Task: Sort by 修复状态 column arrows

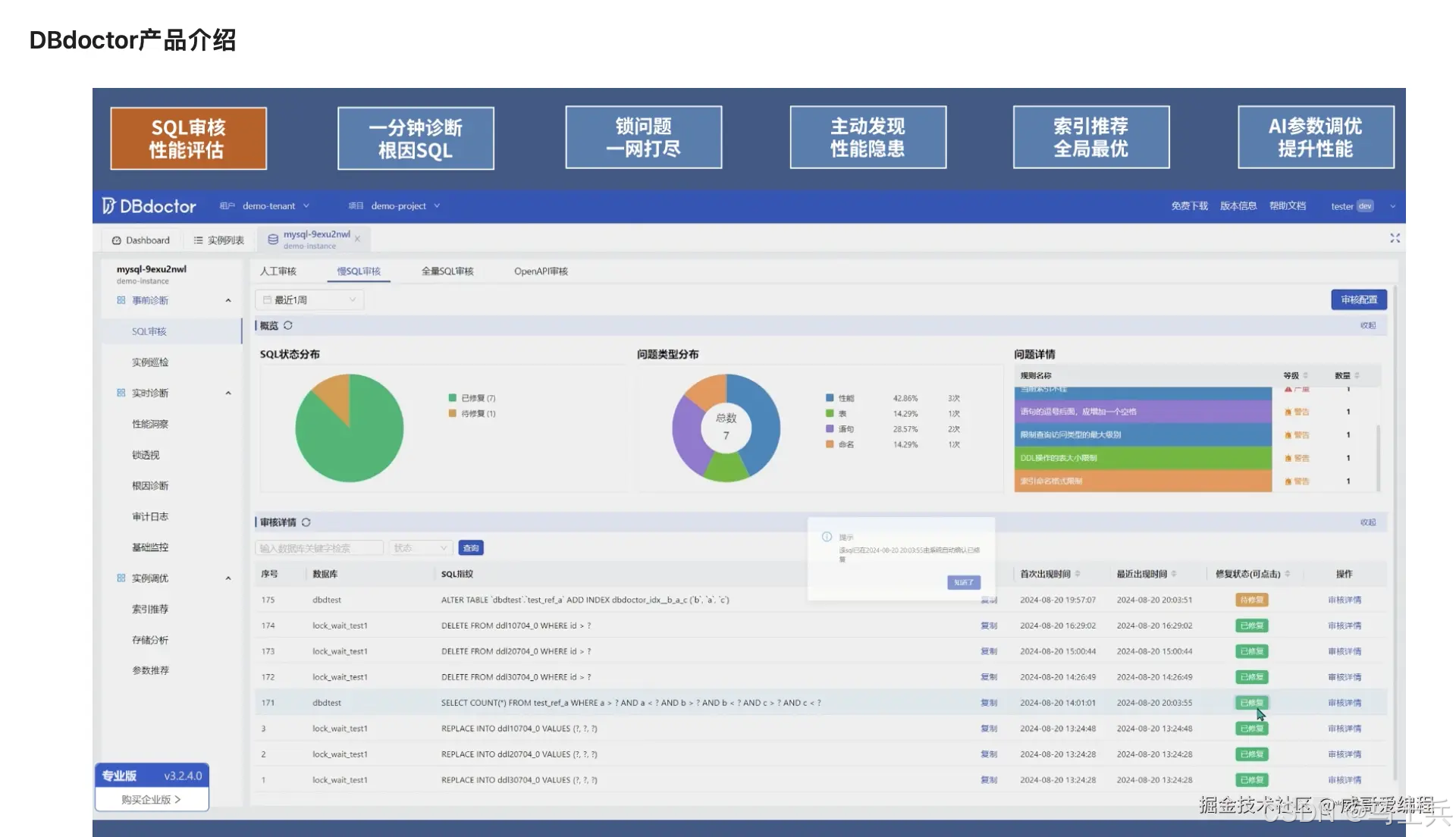Action: (x=1288, y=574)
